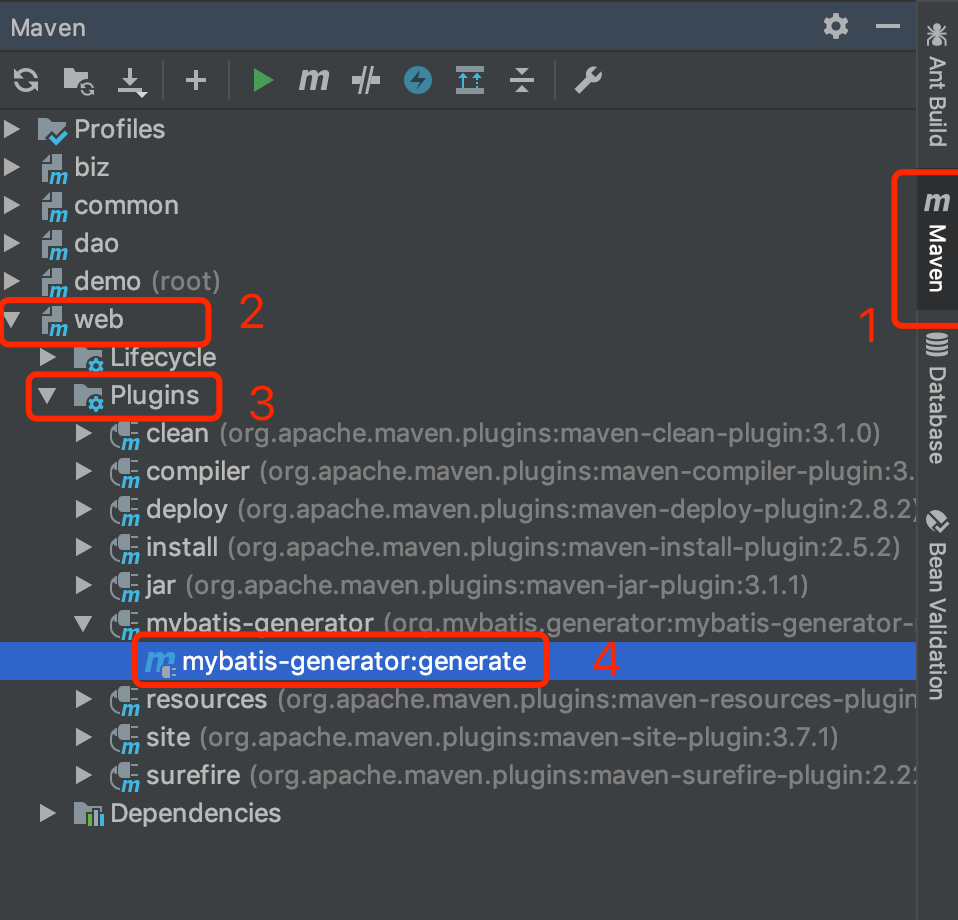Screen dimensions: 958x920
Task: Click Download Sources and Documentation icon
Action: [x=132, y=81]
